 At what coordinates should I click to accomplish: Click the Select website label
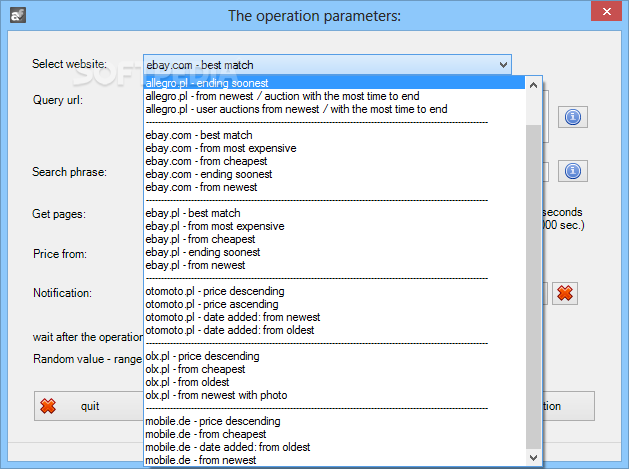[69, 64]
